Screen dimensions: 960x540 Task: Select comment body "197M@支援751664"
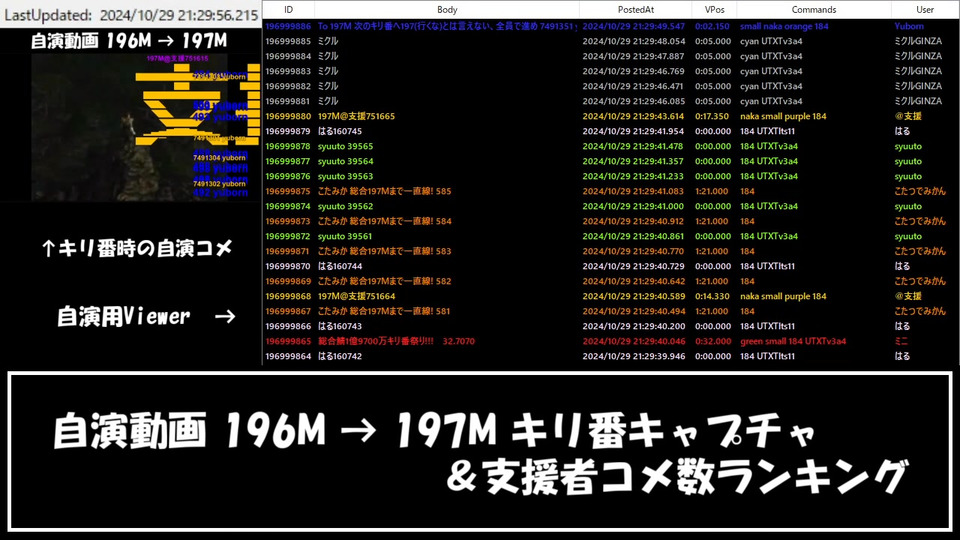(356, 296)
